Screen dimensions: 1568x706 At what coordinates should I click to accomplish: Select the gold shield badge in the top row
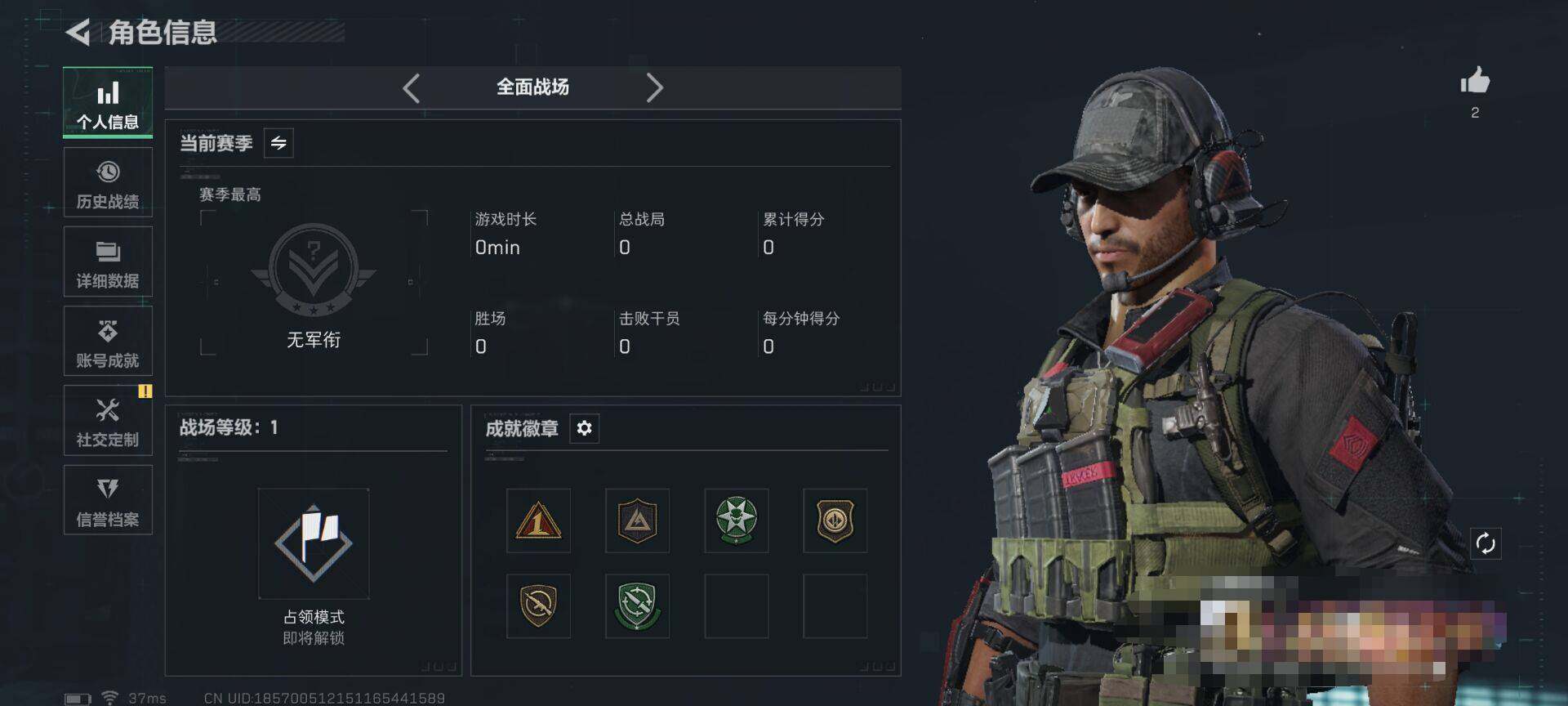click(835, 521)
